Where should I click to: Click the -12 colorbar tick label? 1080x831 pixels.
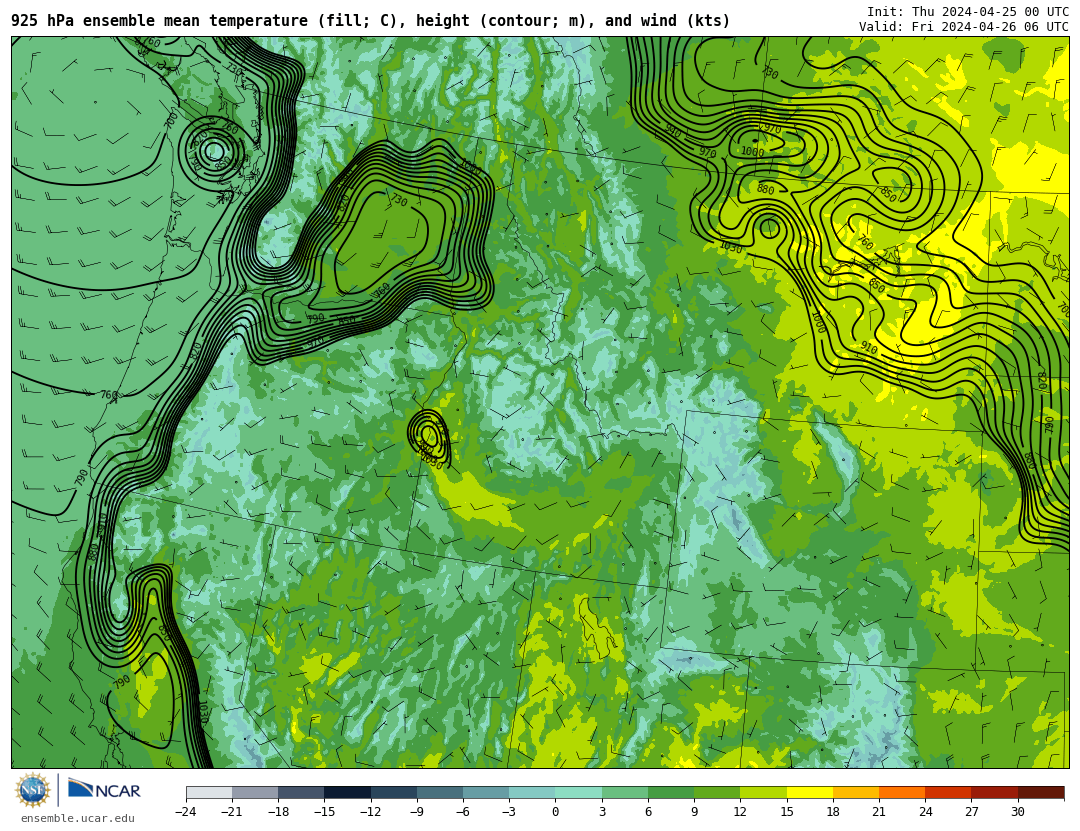371,812
